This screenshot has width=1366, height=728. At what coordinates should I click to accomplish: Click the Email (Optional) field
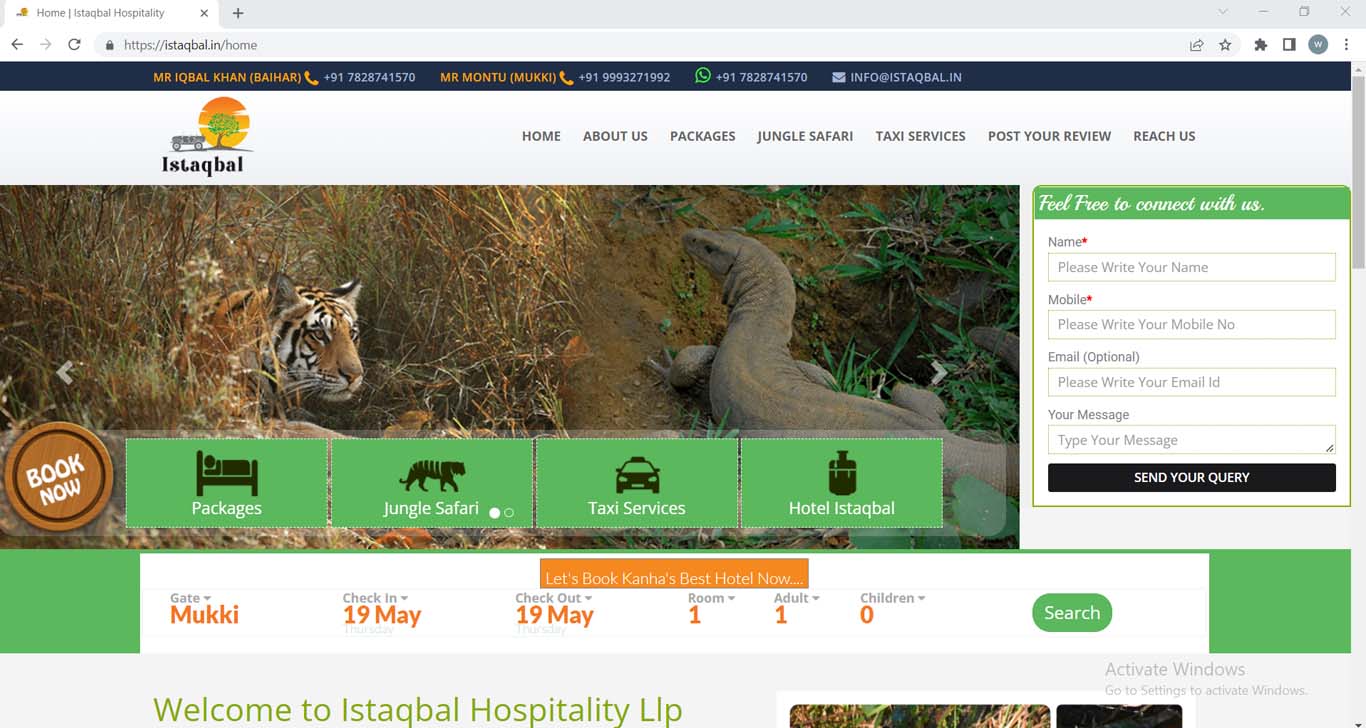(1191, 382)
